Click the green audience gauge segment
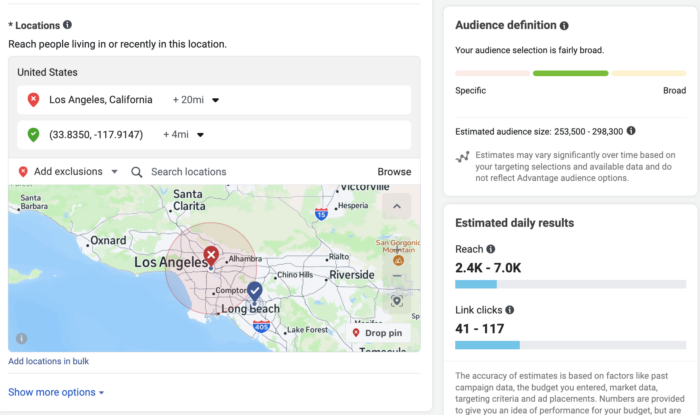The image size is (700, 415). click(571, 73)
